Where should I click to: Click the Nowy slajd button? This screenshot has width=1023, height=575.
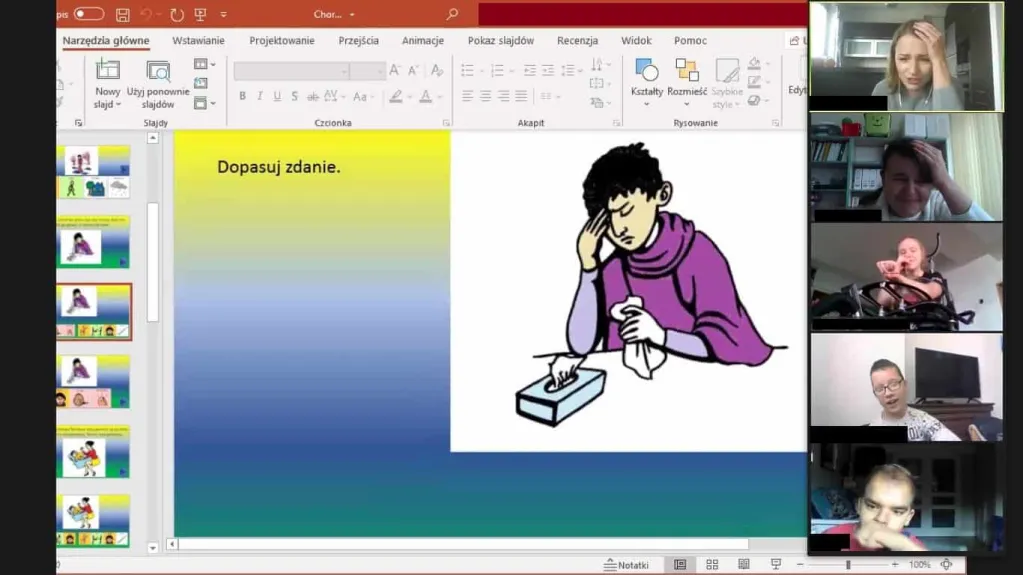click(107, 84)
